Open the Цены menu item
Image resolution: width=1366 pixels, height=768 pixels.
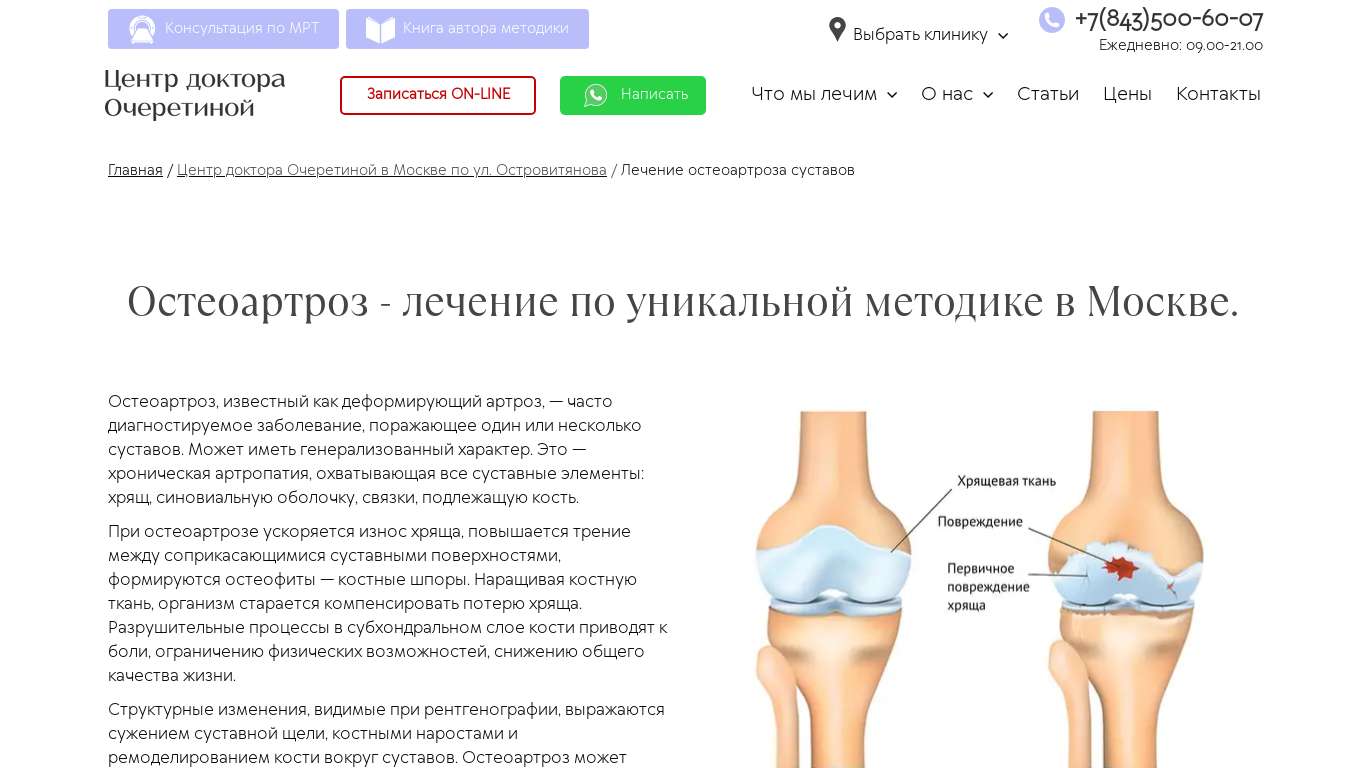click(1127, 94)
